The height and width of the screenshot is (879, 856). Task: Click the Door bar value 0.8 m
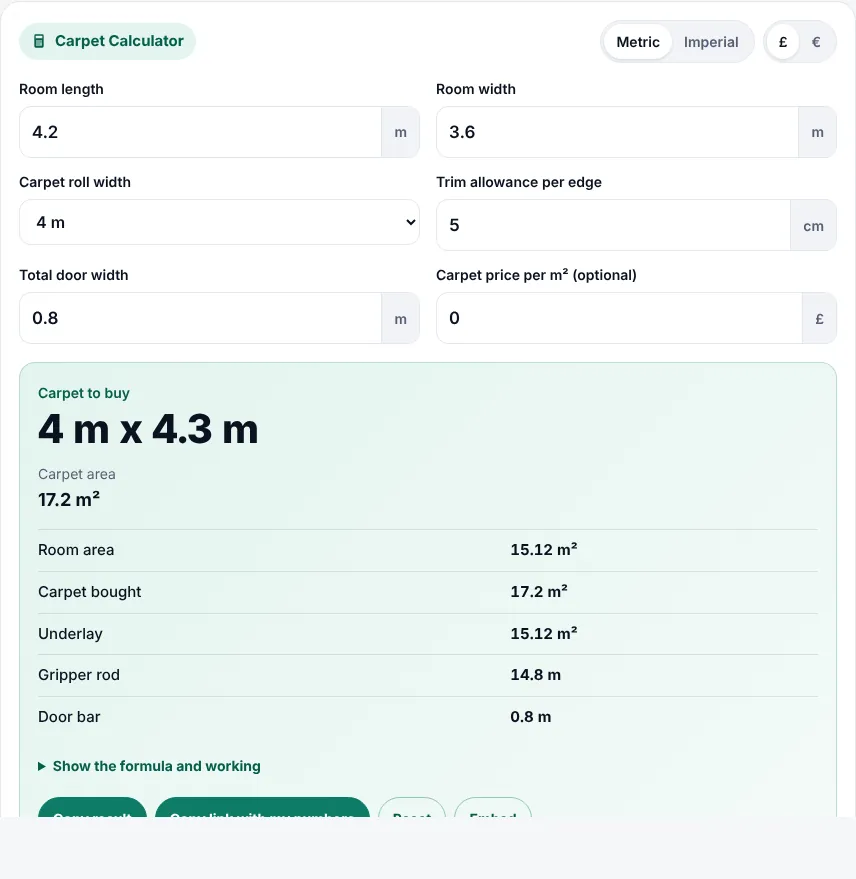[x=531, y=717]
